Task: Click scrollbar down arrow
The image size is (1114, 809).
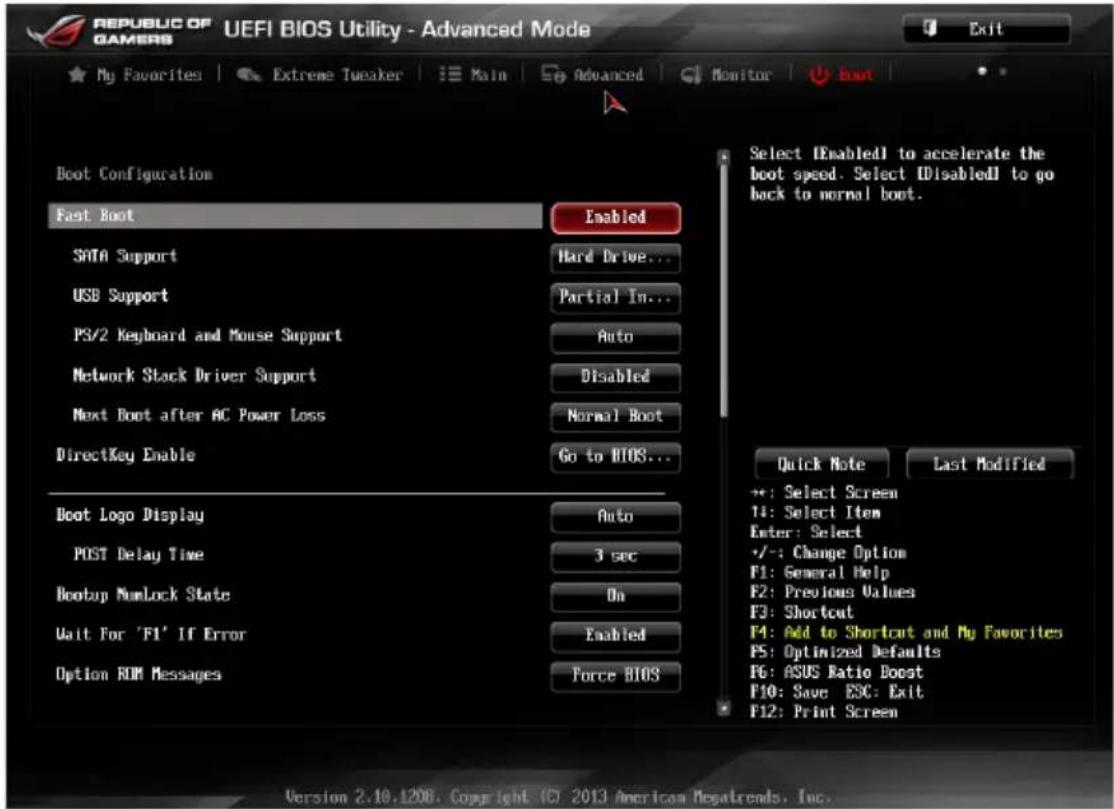Action: [723, 707]
